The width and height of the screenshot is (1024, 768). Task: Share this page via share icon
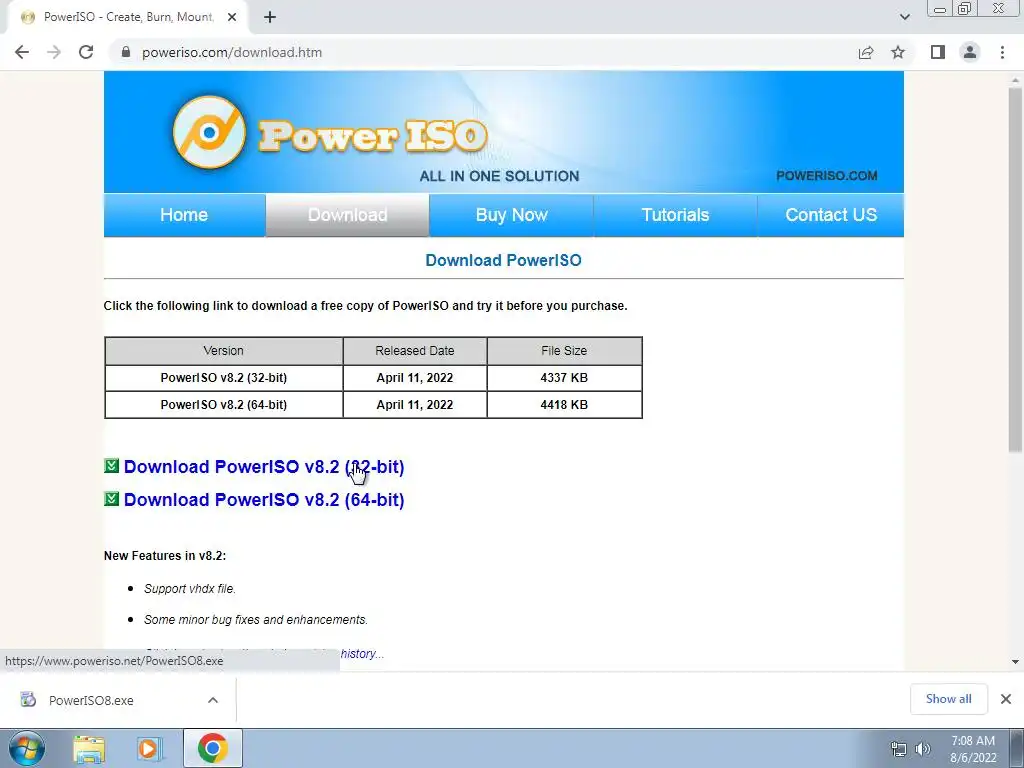(866, 52)
